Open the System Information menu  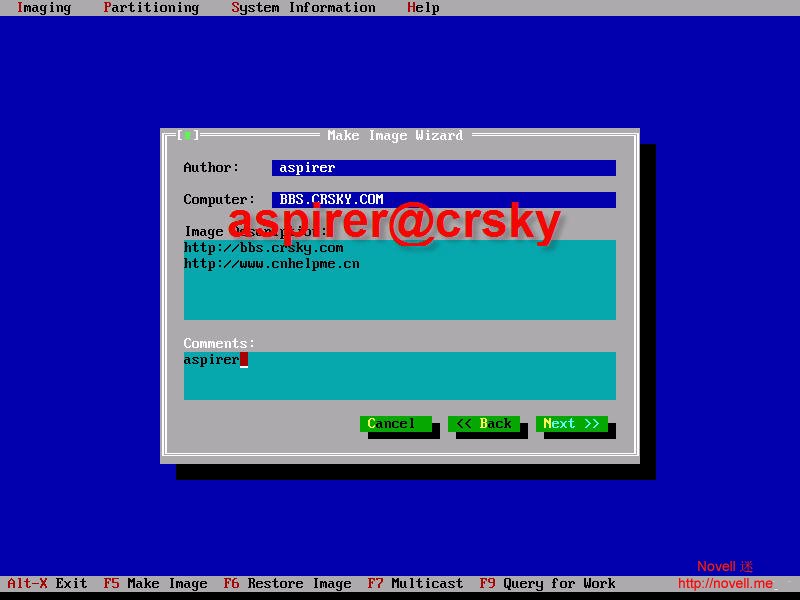click(303, 8)
